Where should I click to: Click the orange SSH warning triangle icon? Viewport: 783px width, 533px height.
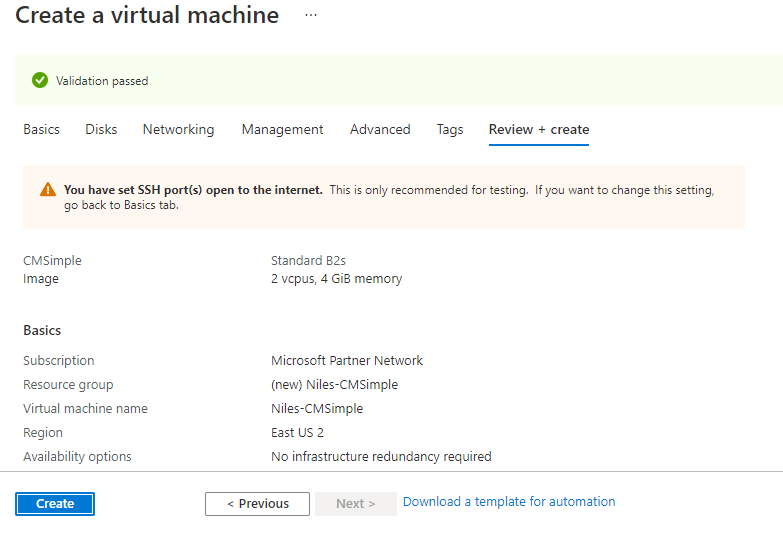pos(47,190)
